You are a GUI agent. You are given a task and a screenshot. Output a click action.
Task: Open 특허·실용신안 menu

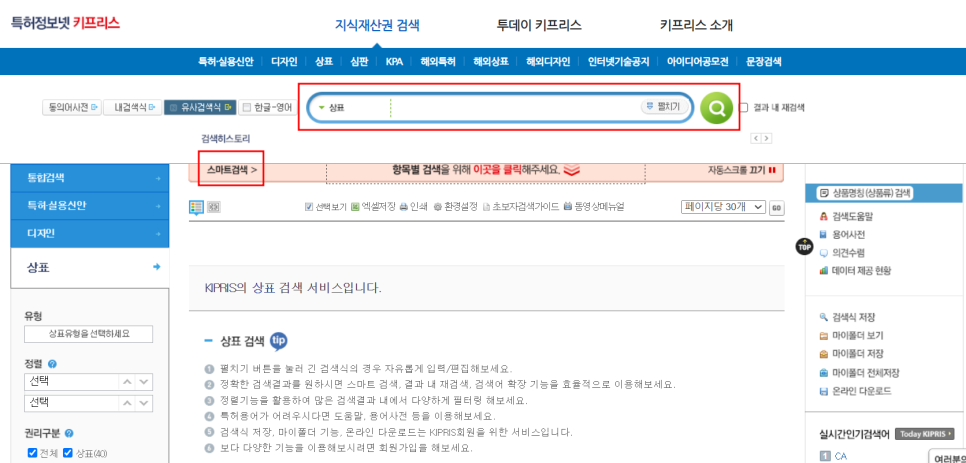(225, 62)
